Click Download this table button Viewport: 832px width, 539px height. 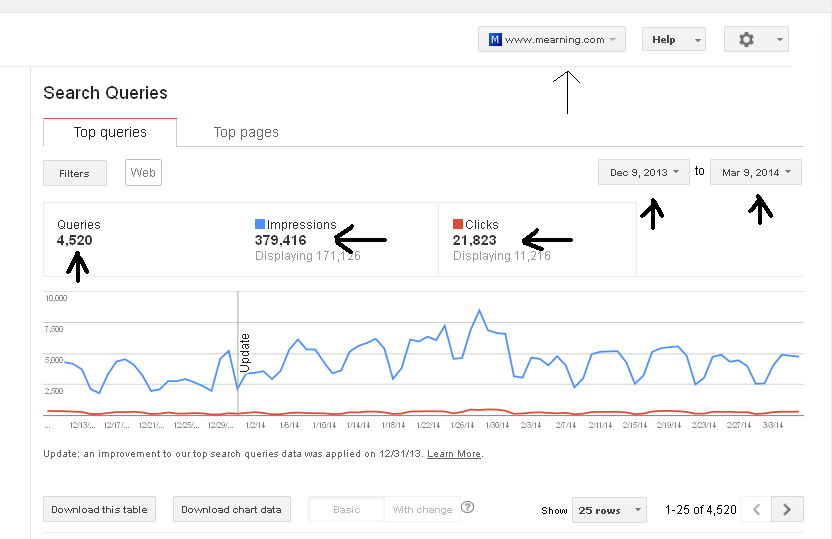click(99, 510)
